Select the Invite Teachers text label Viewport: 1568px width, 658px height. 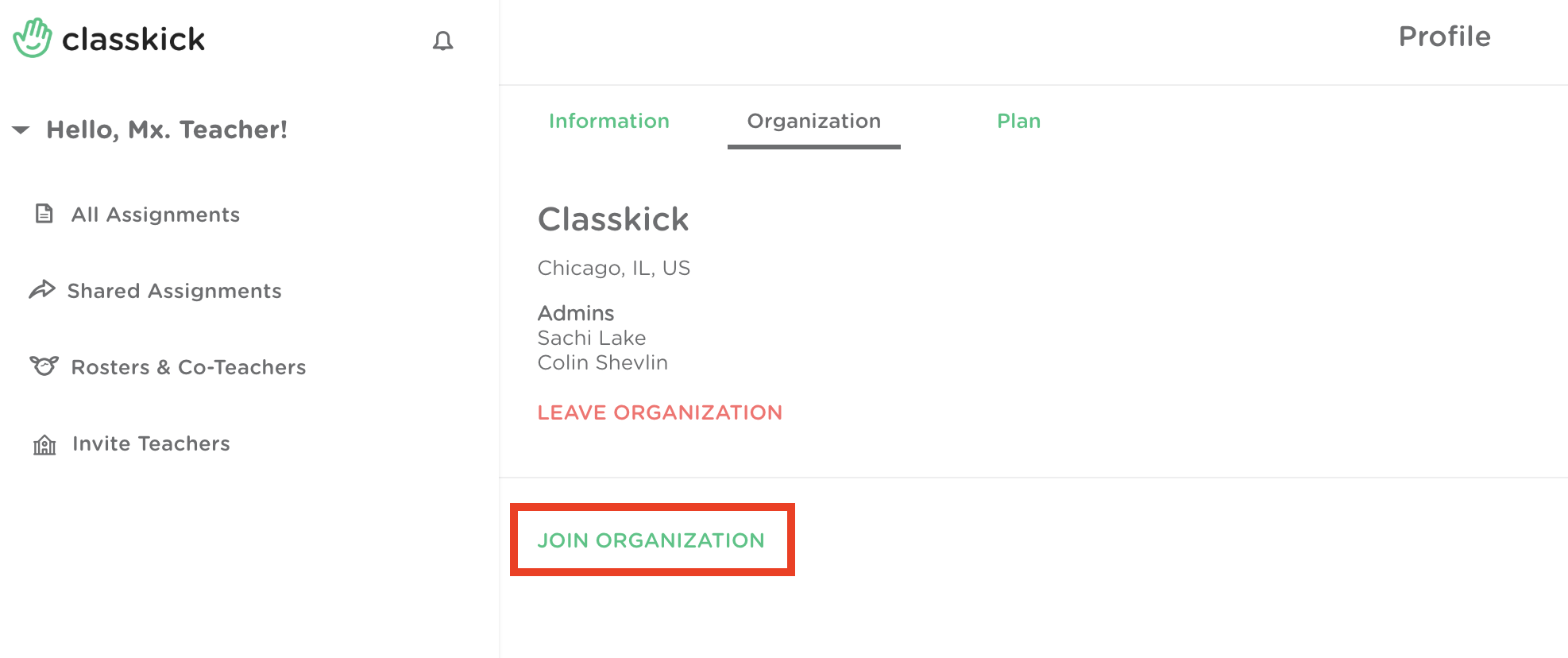(151, 443)
